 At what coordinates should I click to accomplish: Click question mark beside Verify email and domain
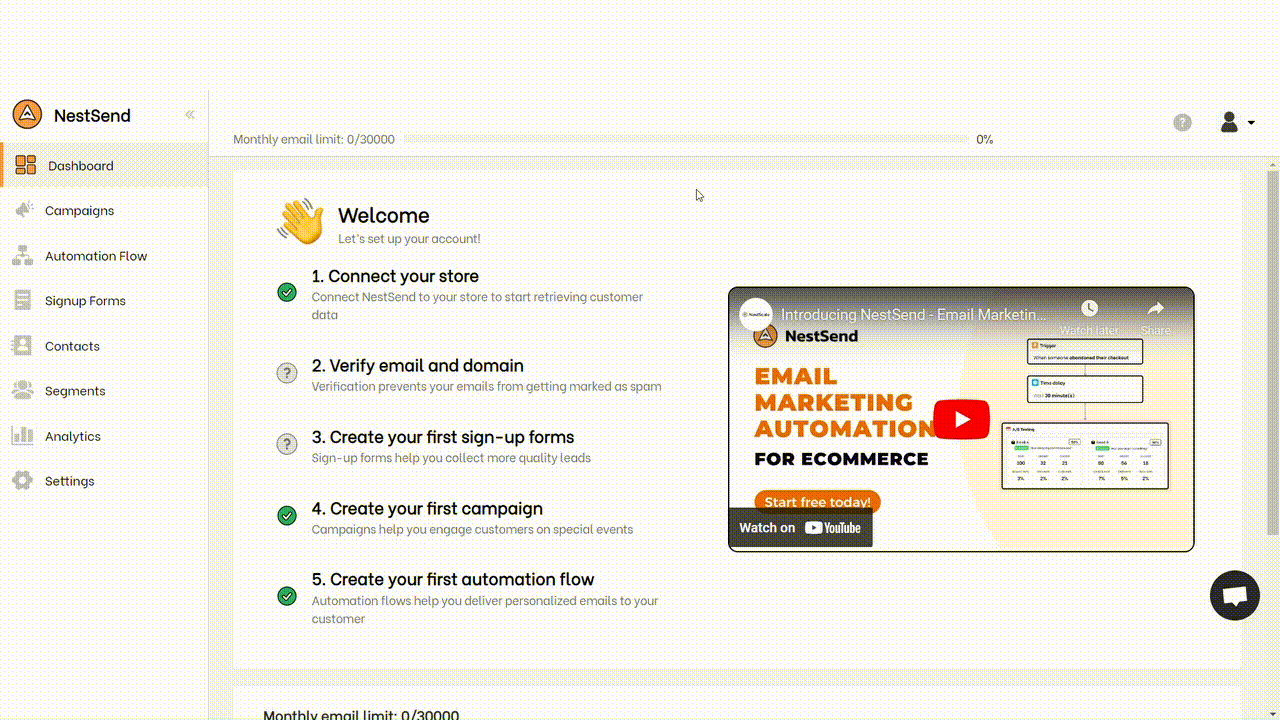[x=287, y=373]
